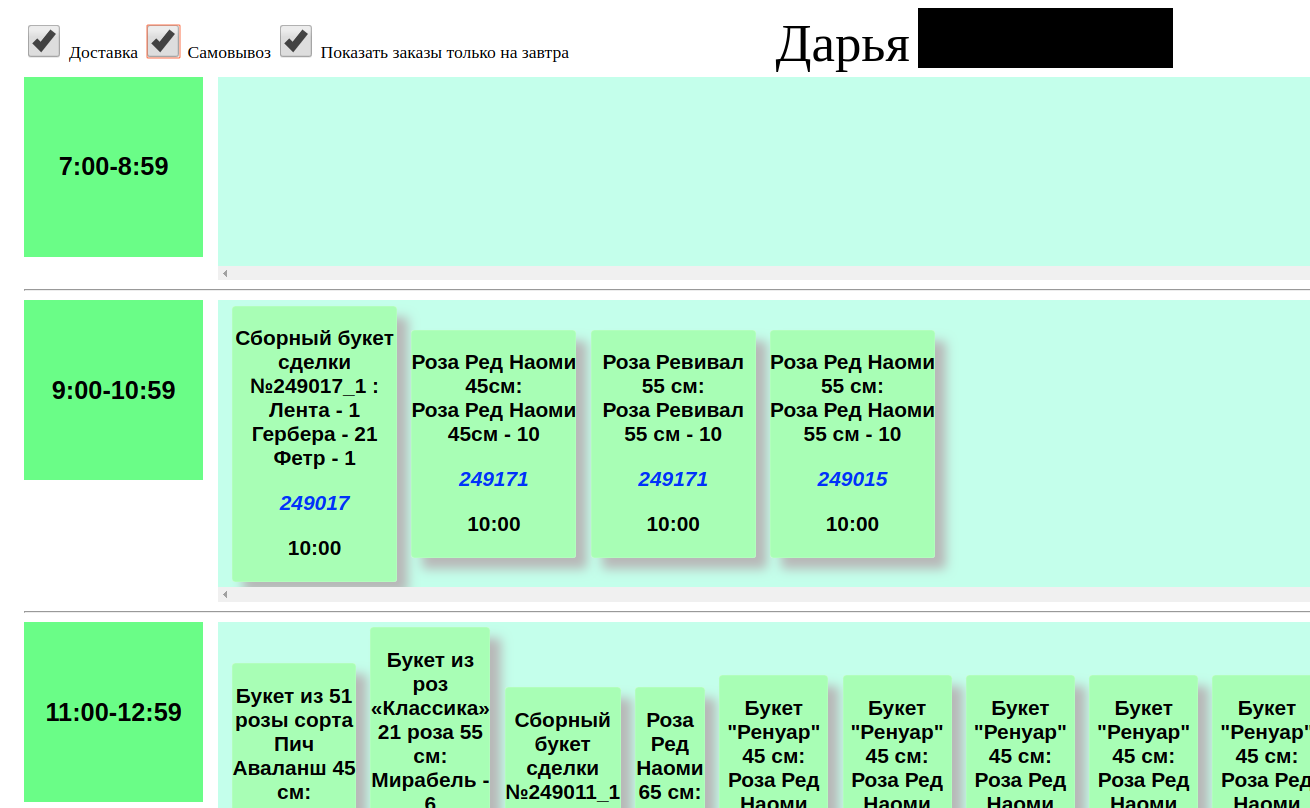Select the 7:00-8:59 time slot

pos(114,167)
